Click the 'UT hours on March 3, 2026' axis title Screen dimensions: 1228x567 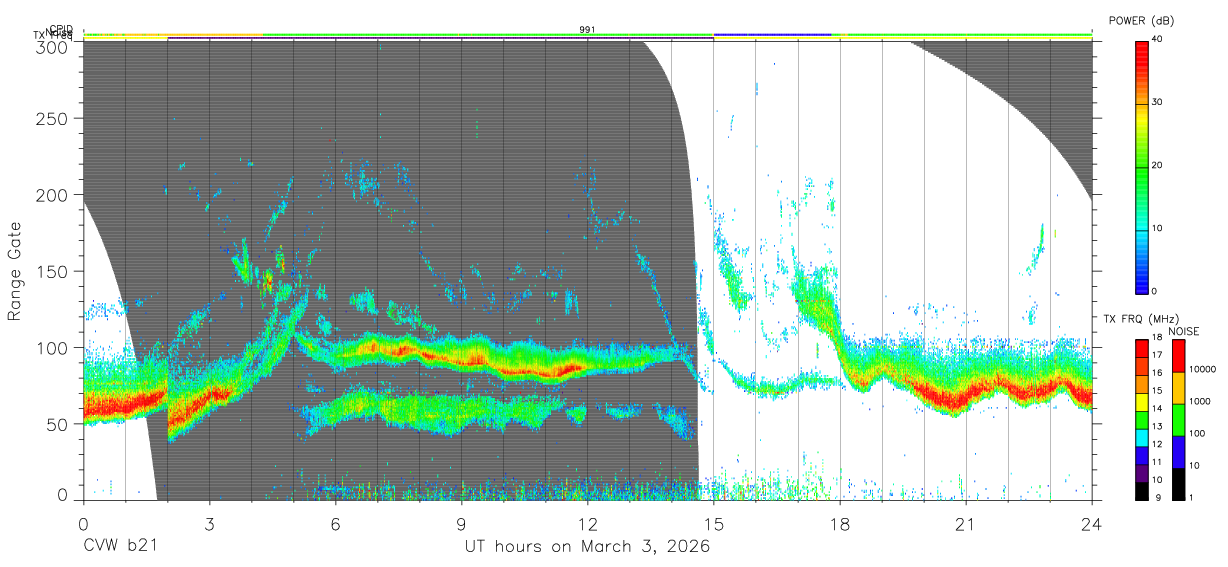coord(587,547)
